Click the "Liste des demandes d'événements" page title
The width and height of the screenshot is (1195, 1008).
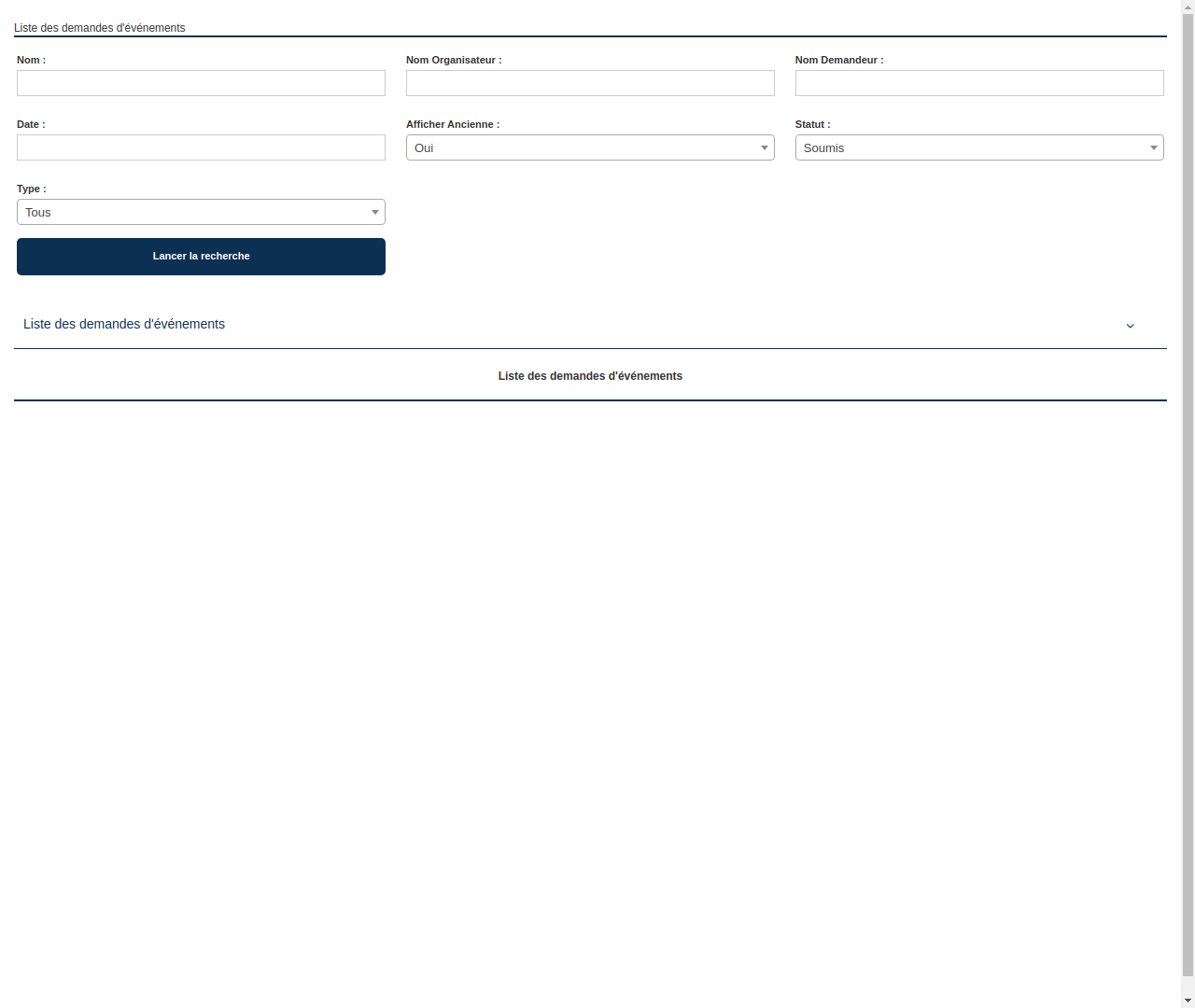click(x=99, y=28)
